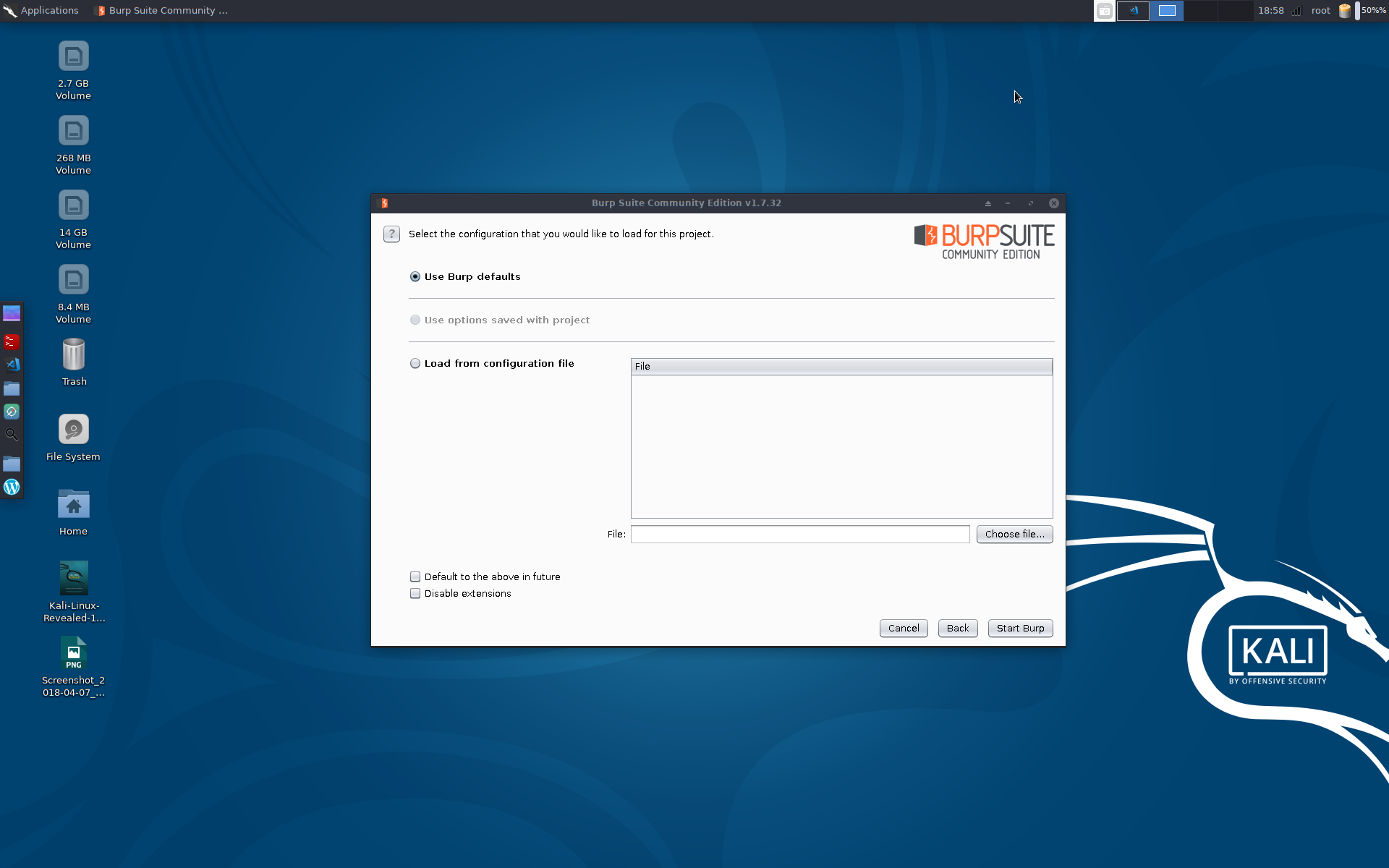Select the Screenshot PNG file on the desktop

click(74, 666)
